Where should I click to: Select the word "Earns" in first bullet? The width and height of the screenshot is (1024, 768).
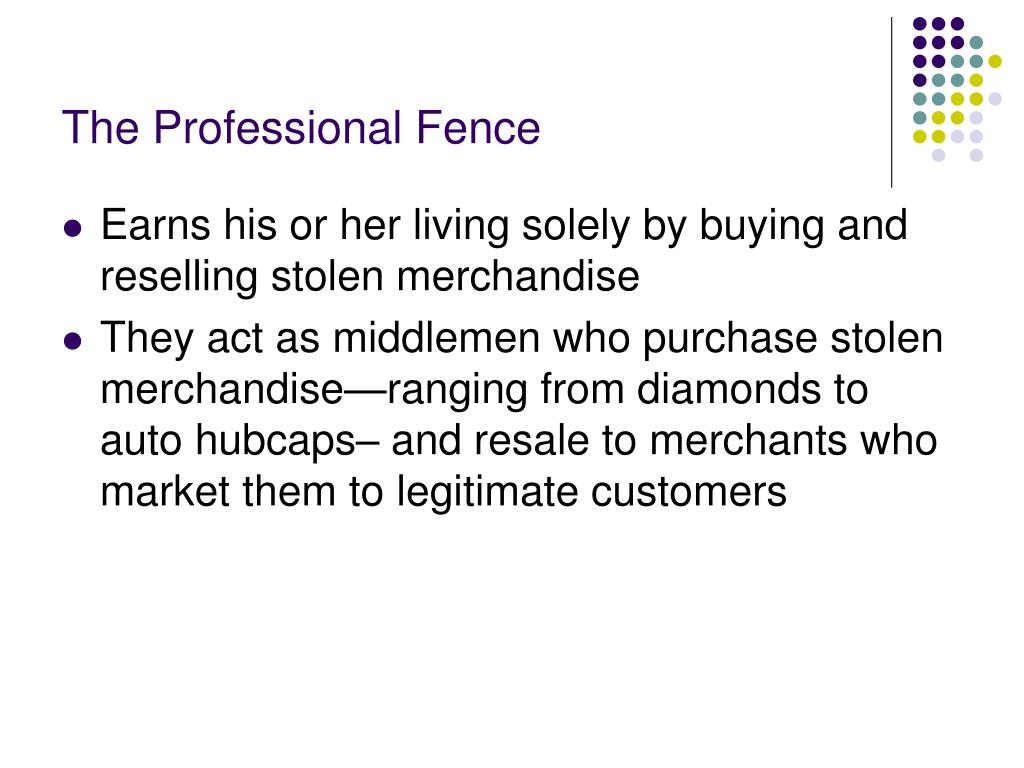155,225
